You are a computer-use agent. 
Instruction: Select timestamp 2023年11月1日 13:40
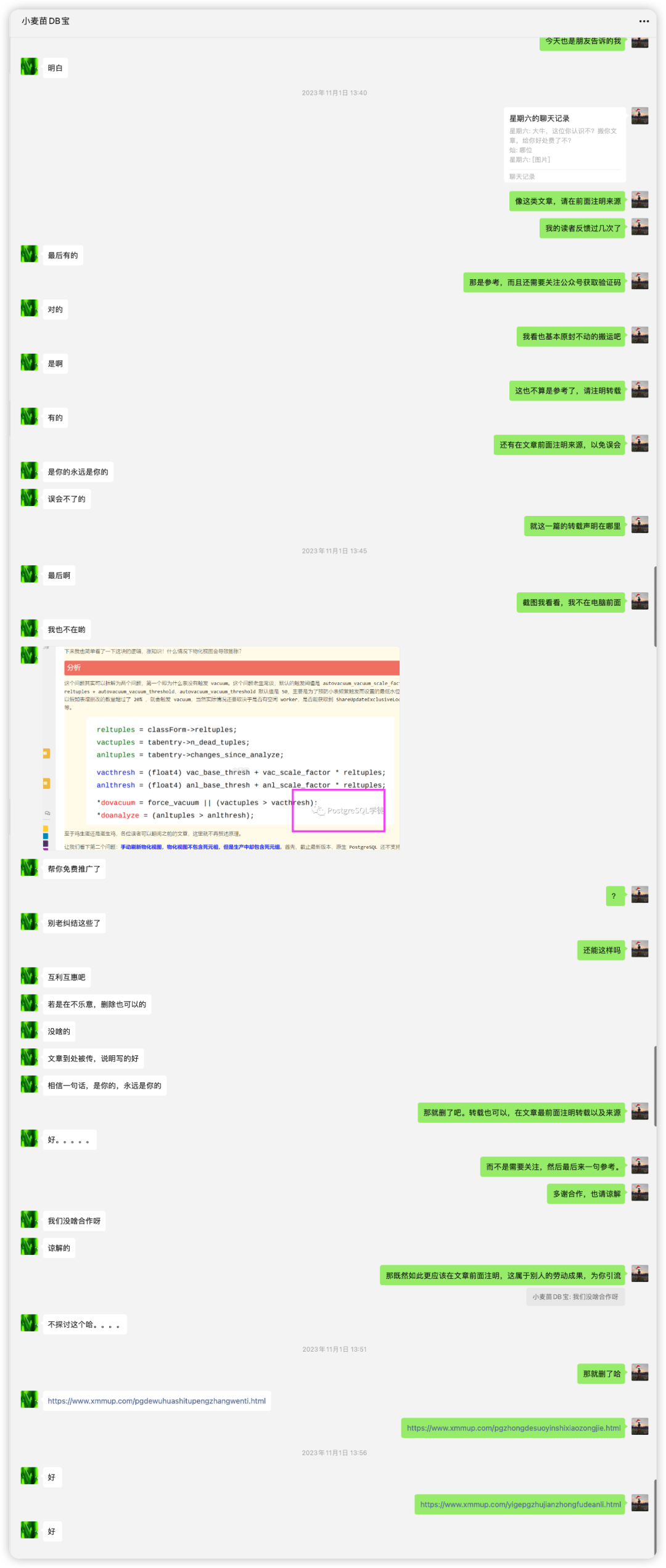pos(334,93)
